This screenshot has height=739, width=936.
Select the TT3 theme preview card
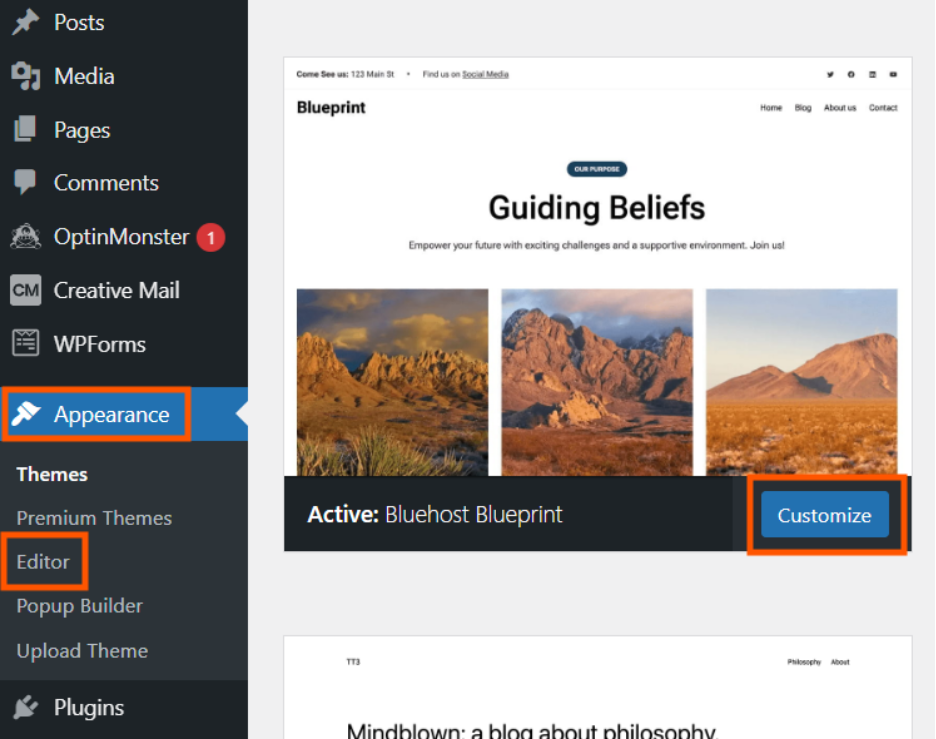point(597,688)
